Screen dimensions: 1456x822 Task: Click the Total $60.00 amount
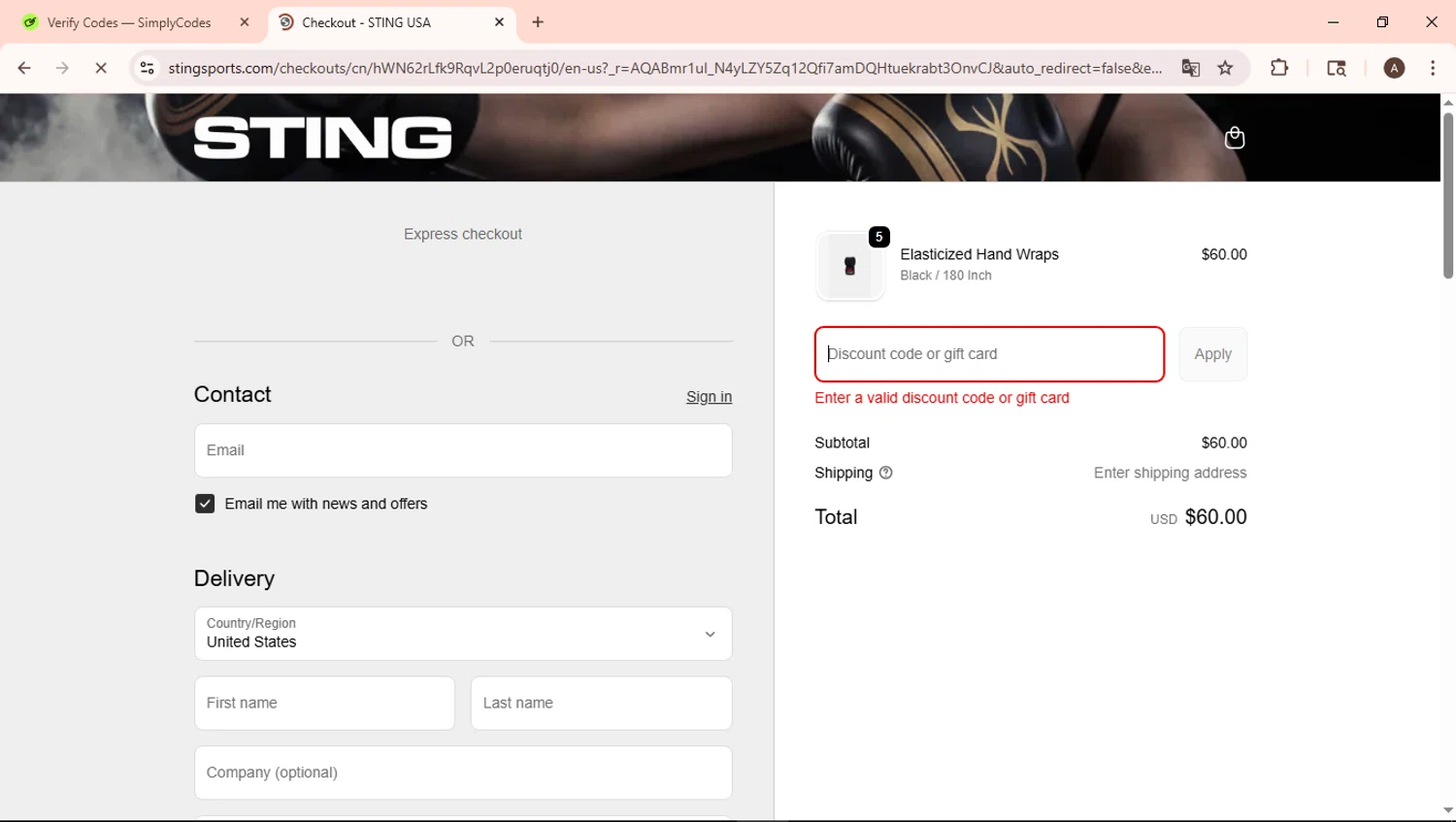coord(1215,517)
